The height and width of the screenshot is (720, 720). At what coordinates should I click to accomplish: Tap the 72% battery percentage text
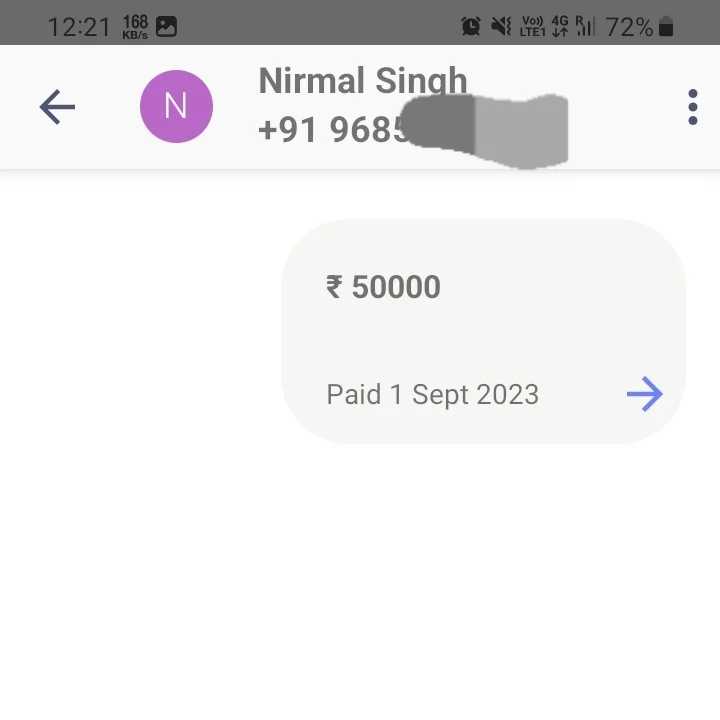pyautogui.click(x=629, y=27)
